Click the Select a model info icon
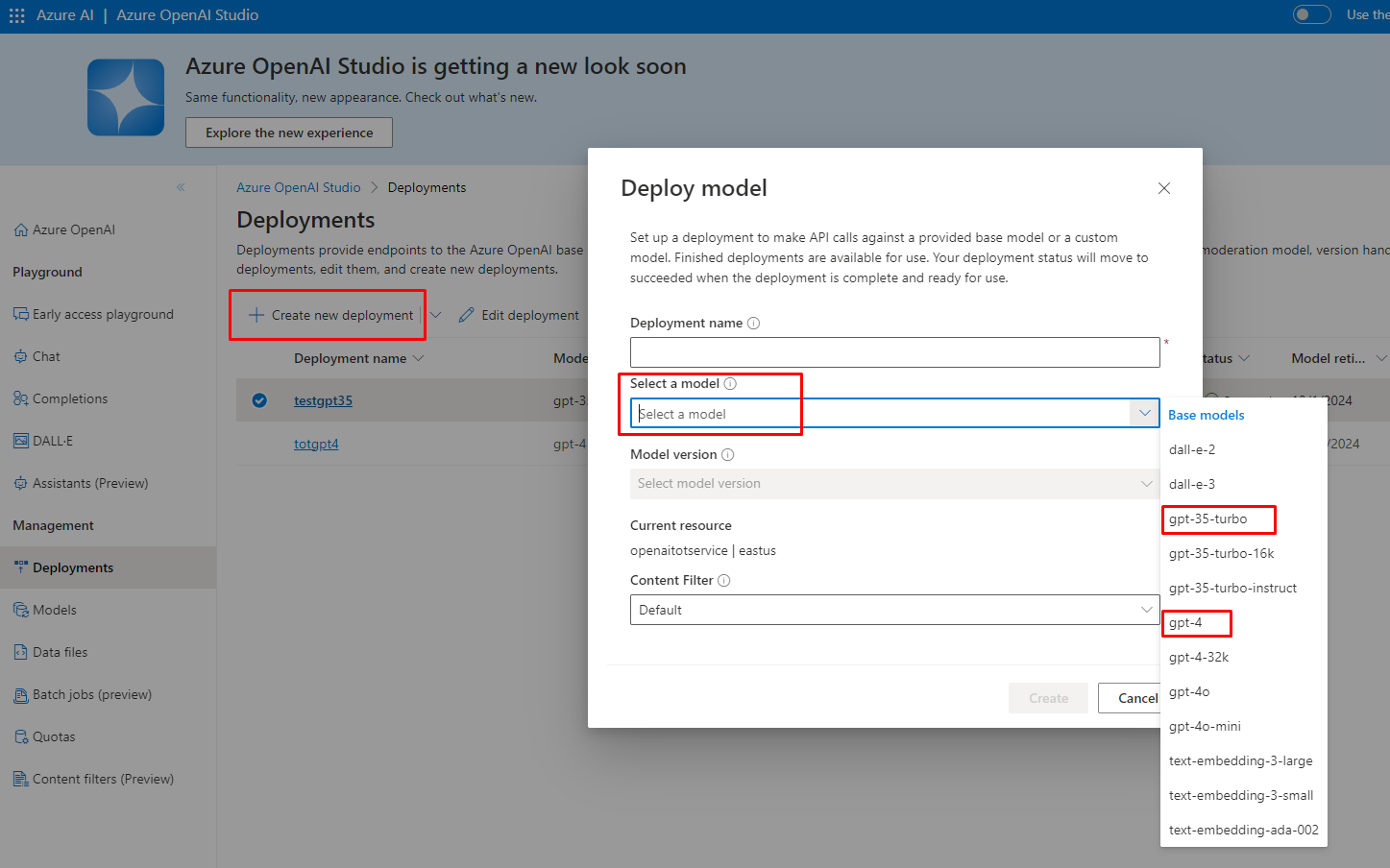Image resolution: width=1390 pixels, height=868 pixels. 730,384
